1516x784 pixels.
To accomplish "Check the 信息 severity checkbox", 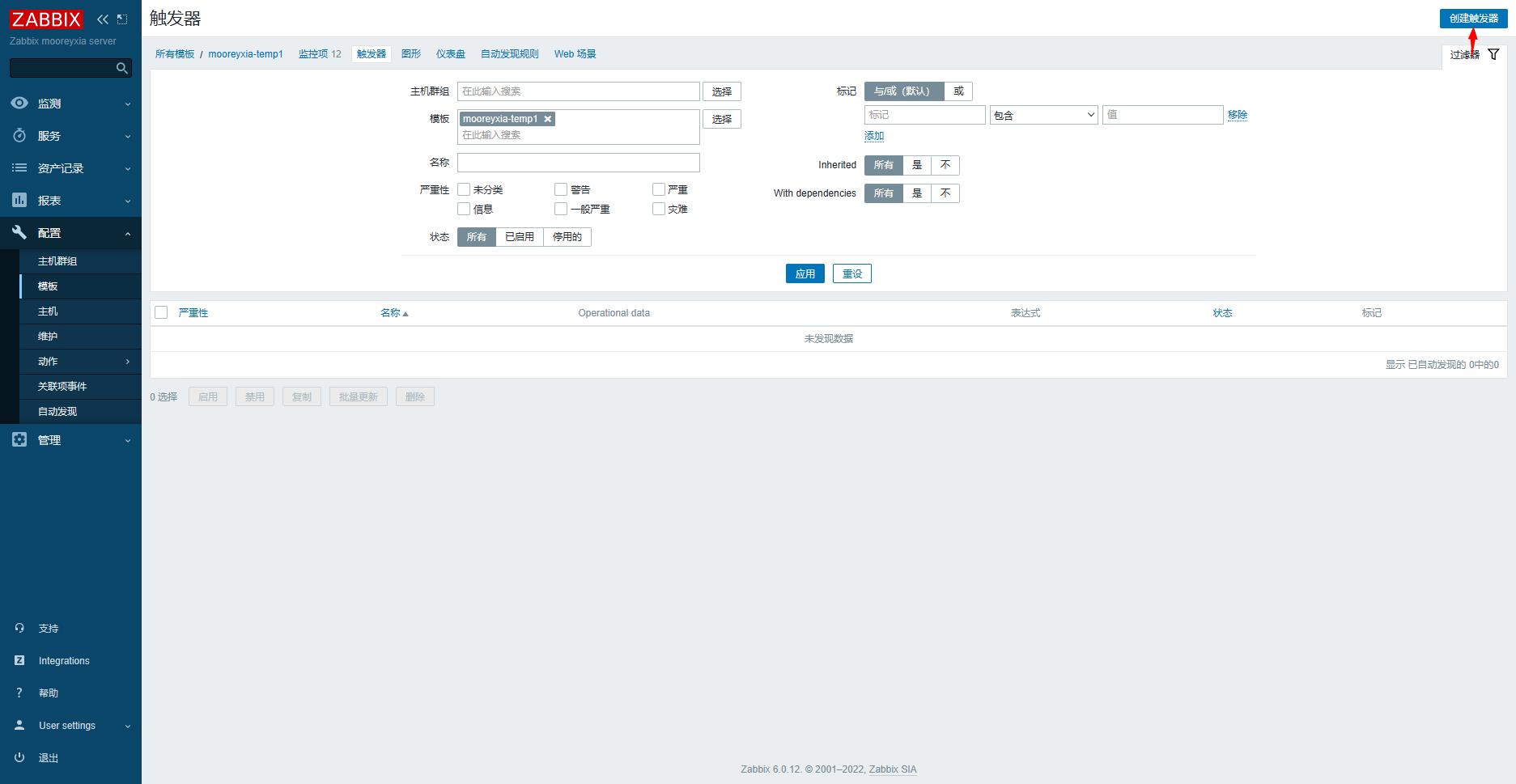I will pos(464,209).
